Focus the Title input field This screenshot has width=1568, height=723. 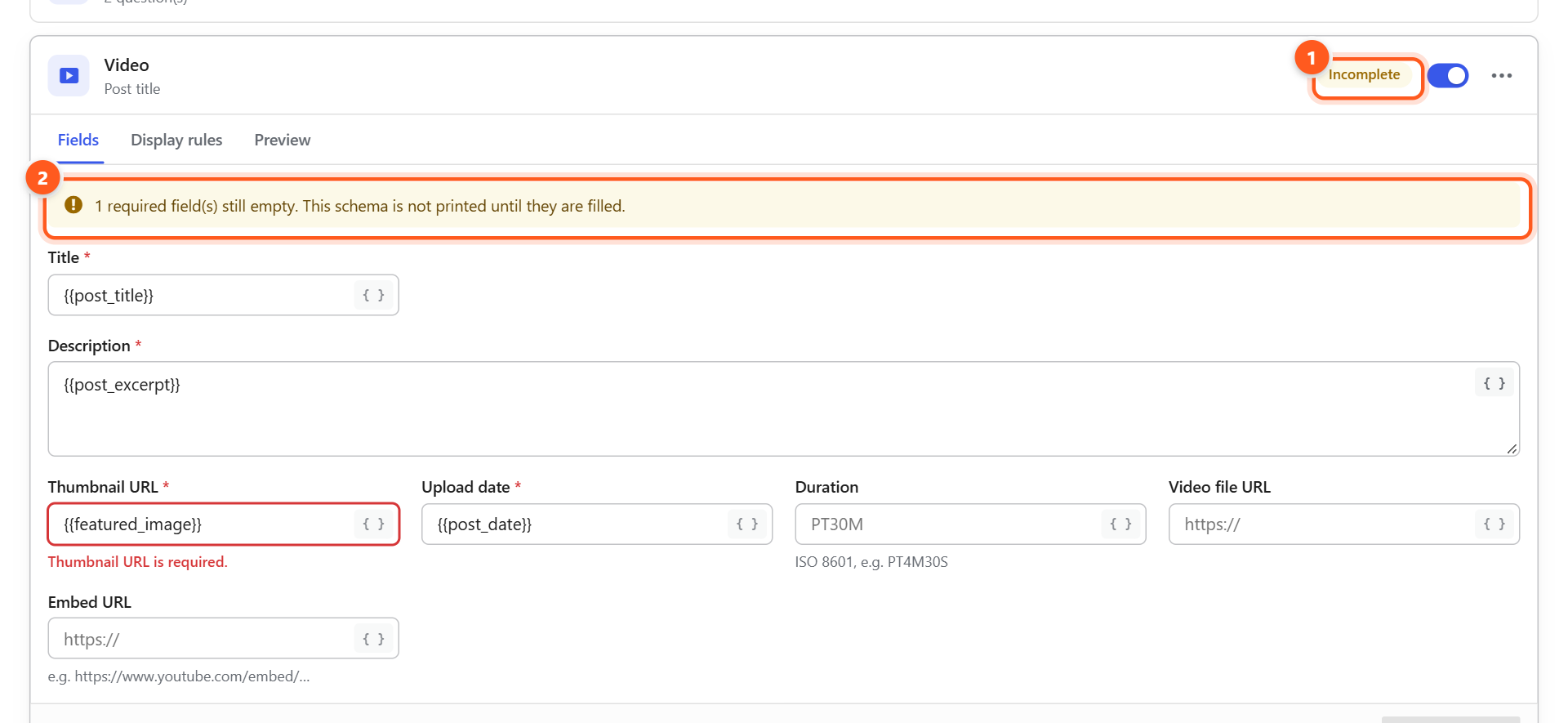pyautogui.click(x=223, y=295)
